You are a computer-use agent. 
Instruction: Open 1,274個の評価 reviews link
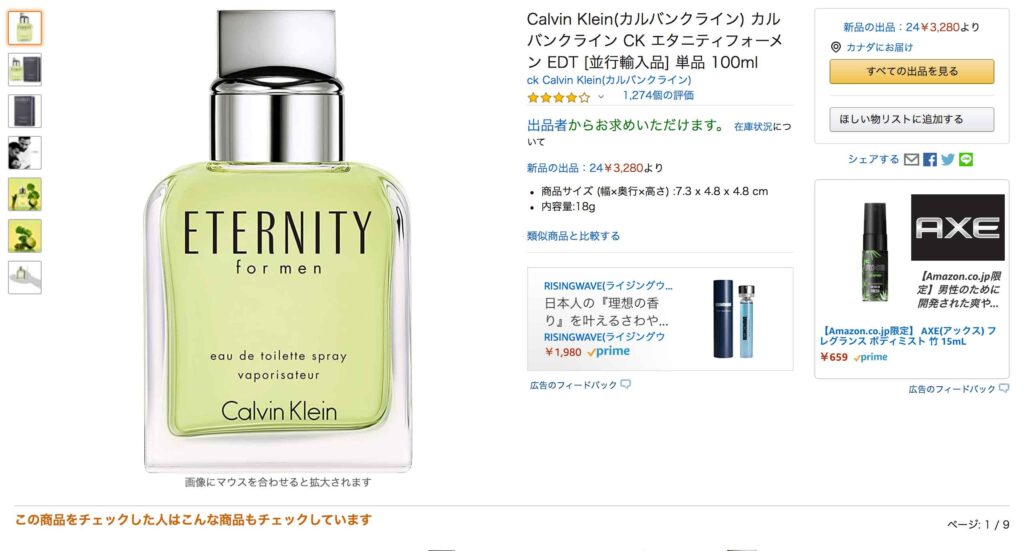click(658, 95)
